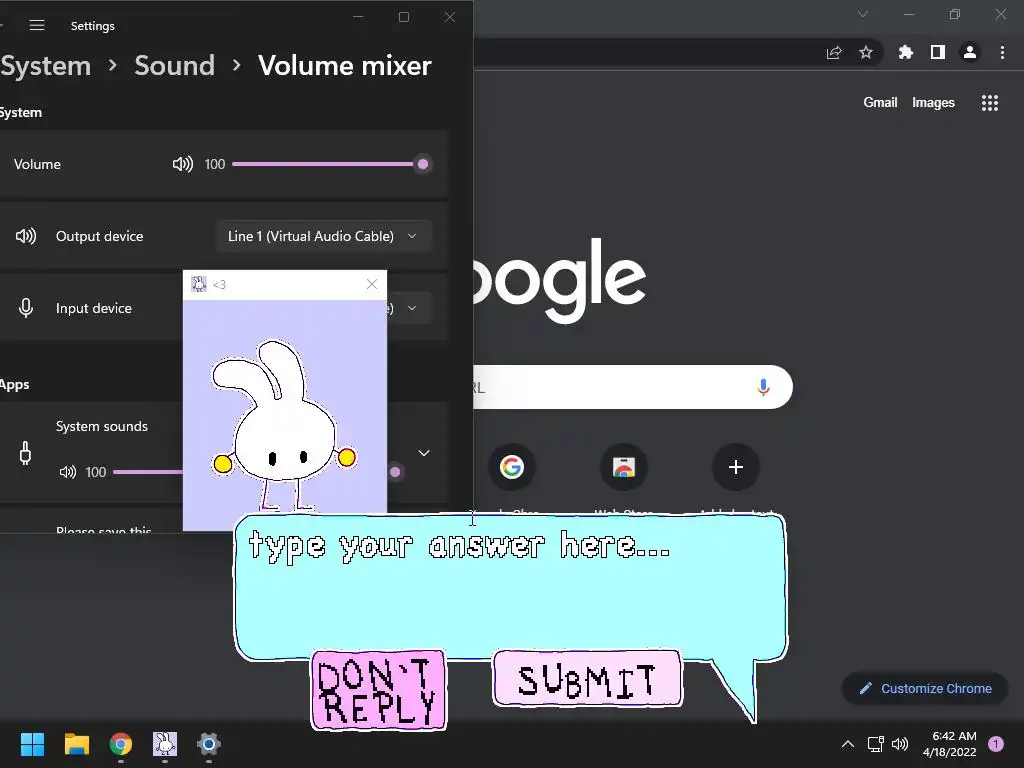Click the bunny character image

285,424
